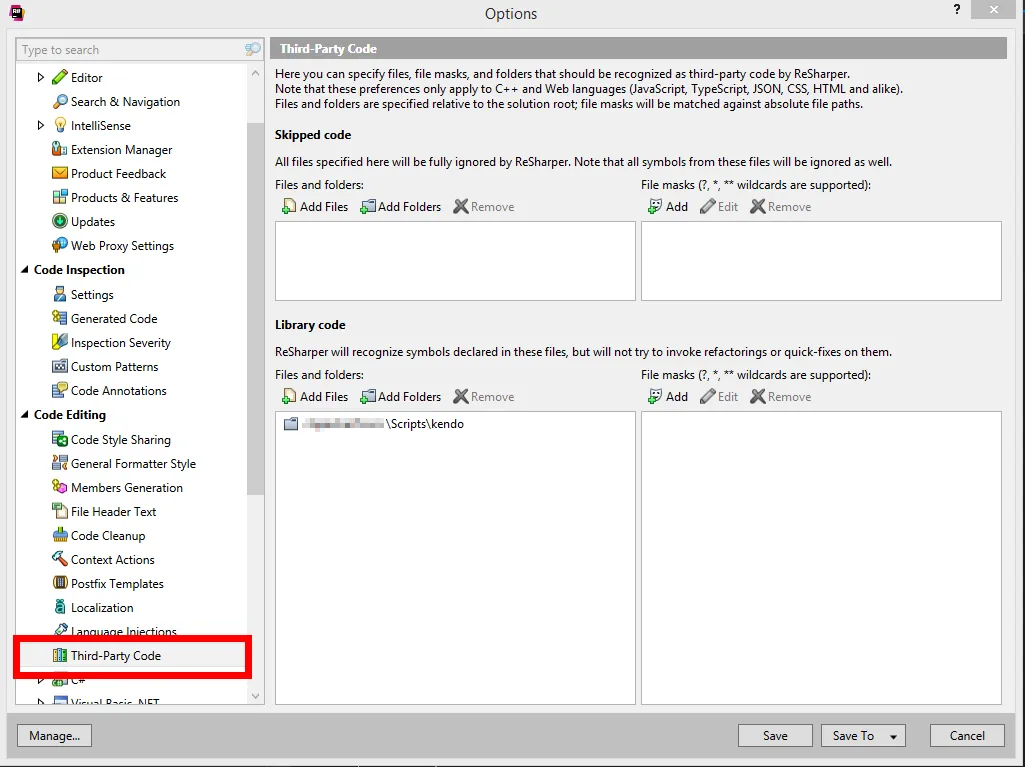Remove file mask under Library code
The width and height of the screenshot is (1025, 767).
coord(781,396)
